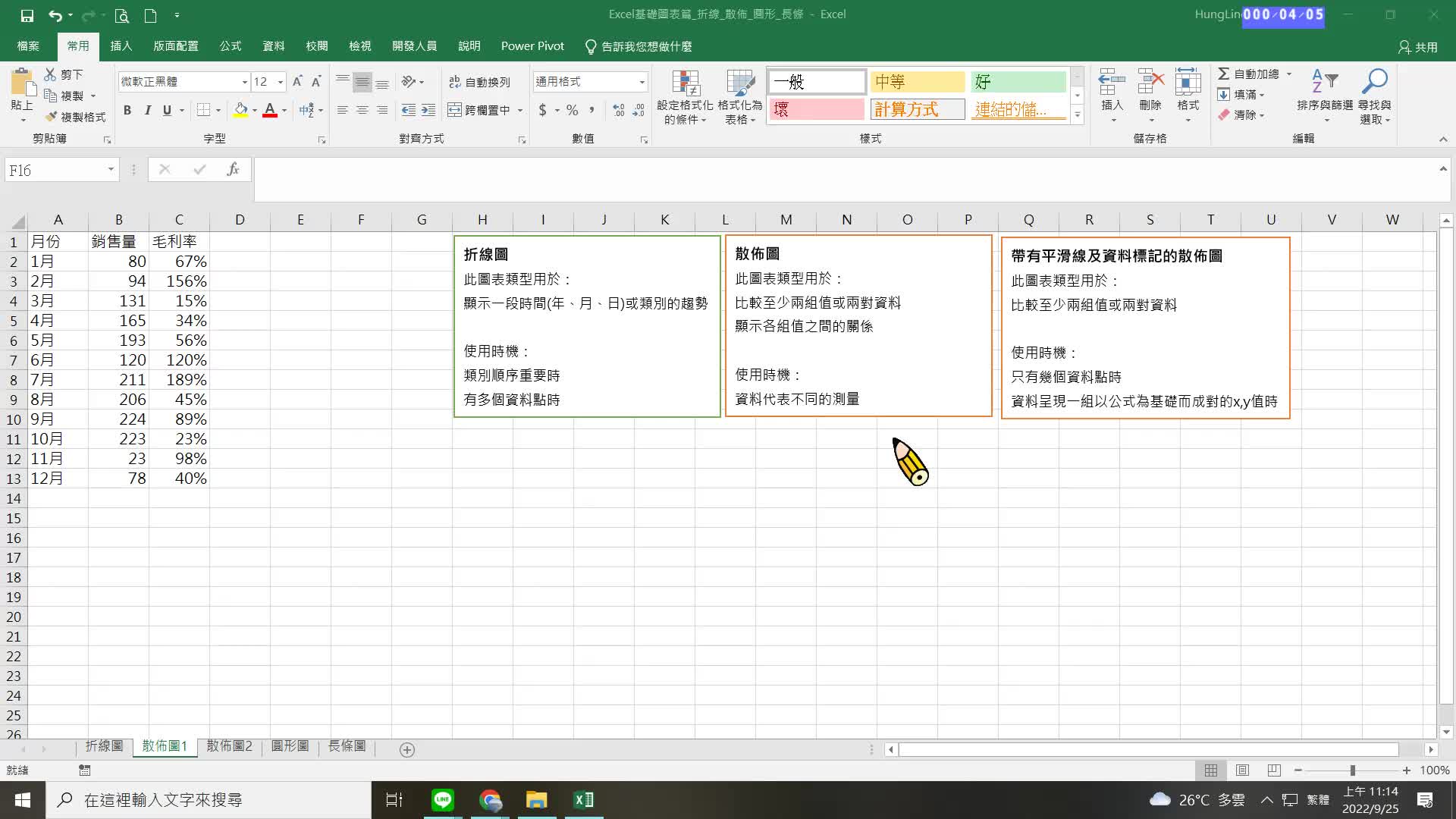The image size is (1456, 819).
Task: Open Merge & Center (跨欄置中) dropdown arrow
Action: pos(520,111)
